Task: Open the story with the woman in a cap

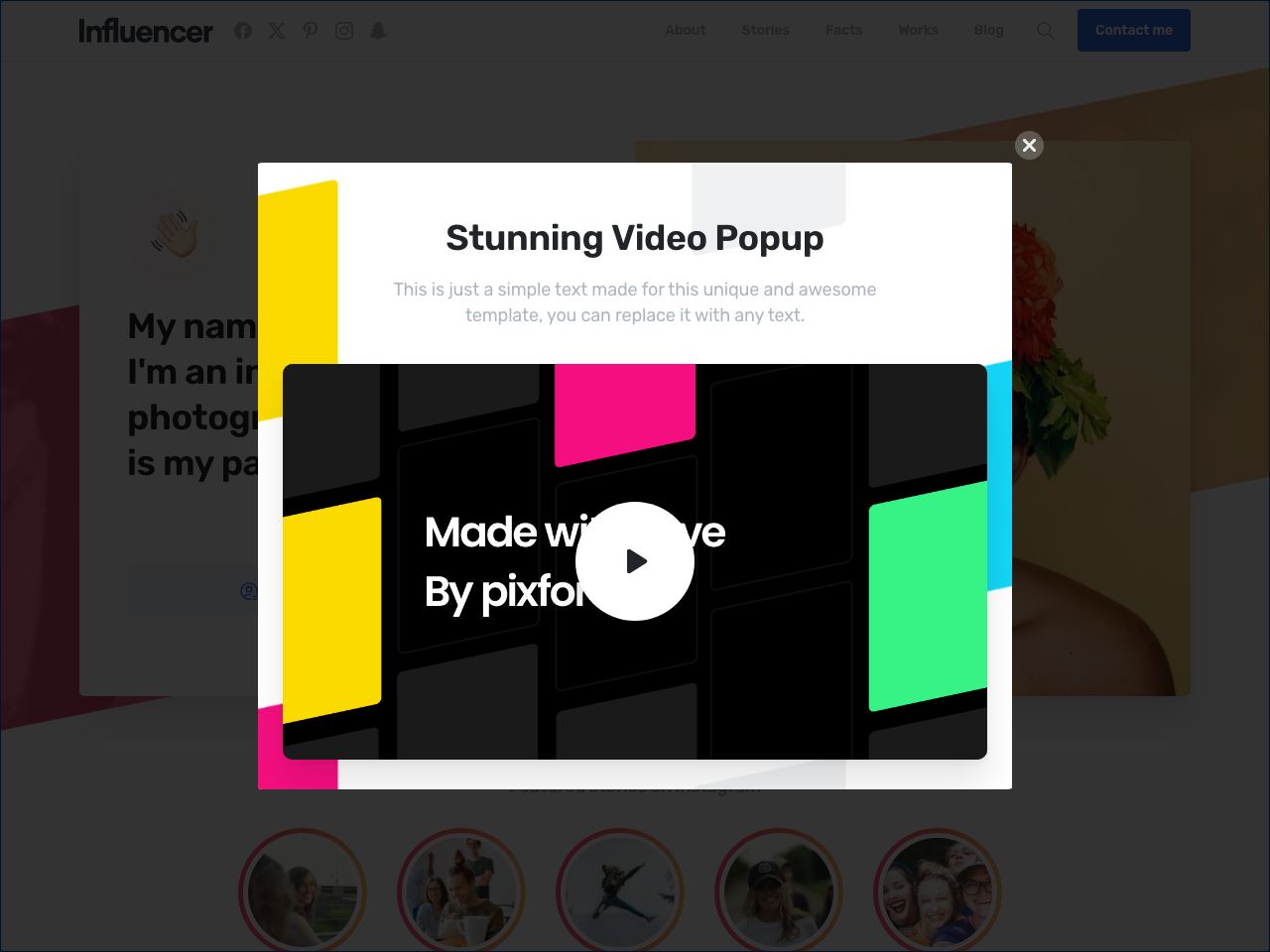Action: pos(779,892)
